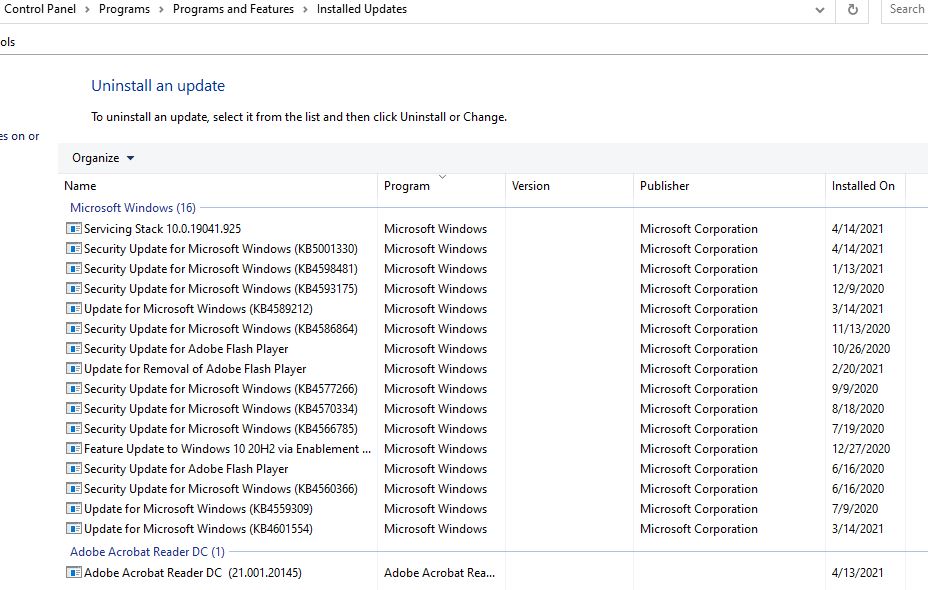Select Update for Microsoft Windows (KB4601554)
Screen dimensions: 928x590
(198, 528)
